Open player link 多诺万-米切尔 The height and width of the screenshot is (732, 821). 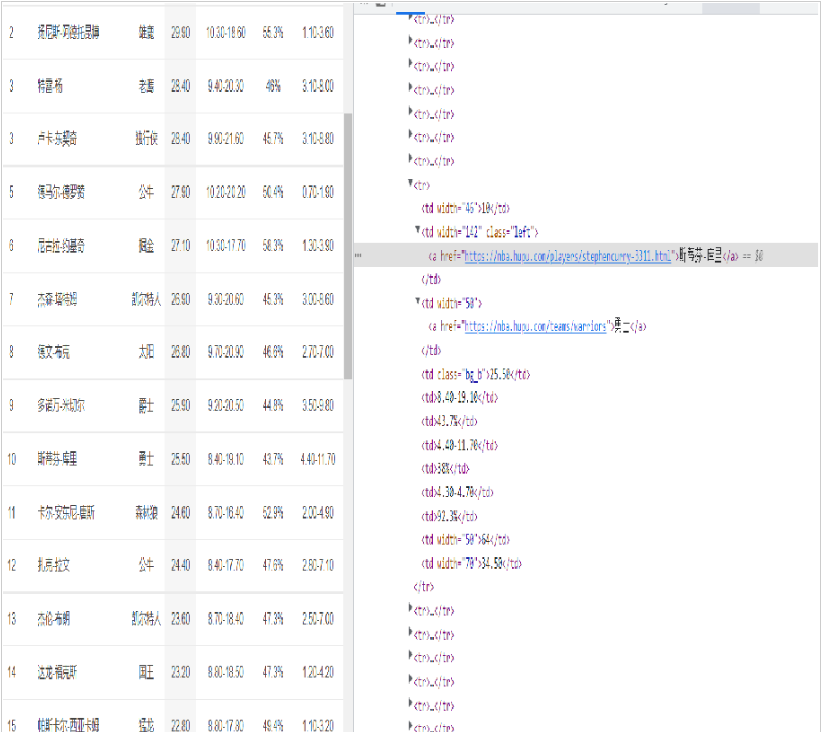tap(61, 405)
